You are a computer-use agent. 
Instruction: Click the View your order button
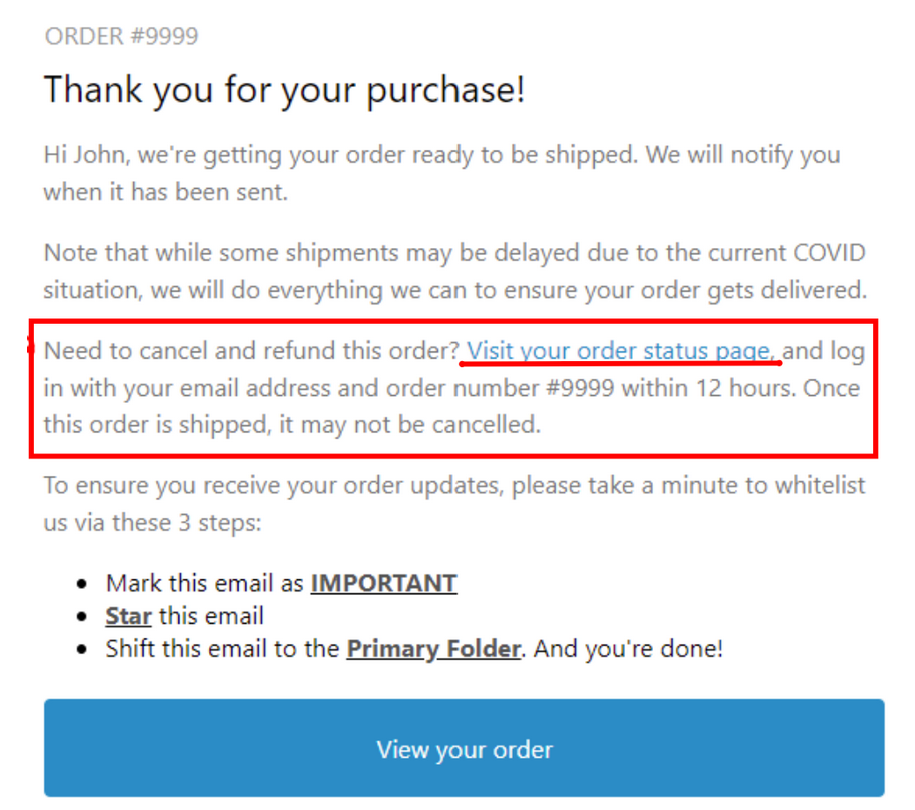(x=464, y=748)
